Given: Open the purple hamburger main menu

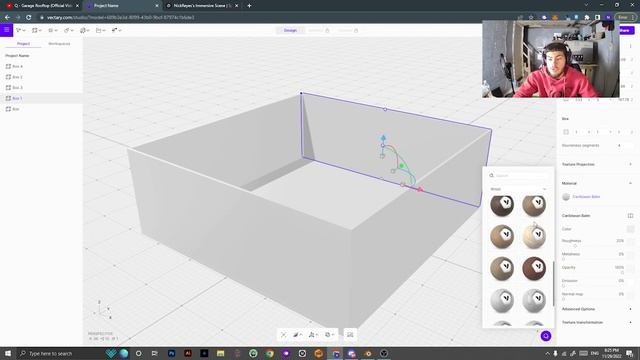Looking at the screenshot, I should (x=7, y=30).
